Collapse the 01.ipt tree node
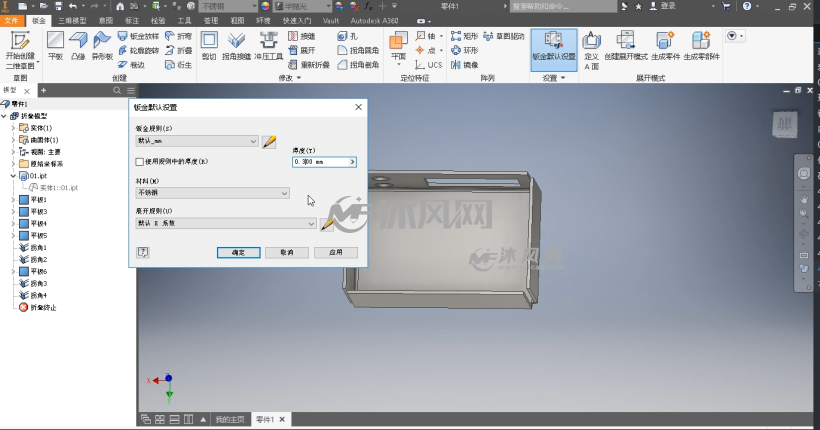 tap(14, 176)
